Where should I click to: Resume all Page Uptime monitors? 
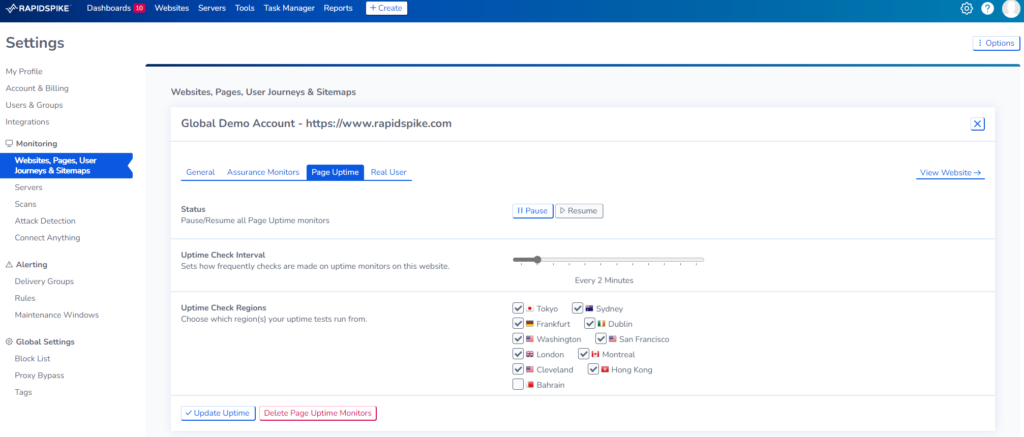pyautogui.click(x=579, y=211)
